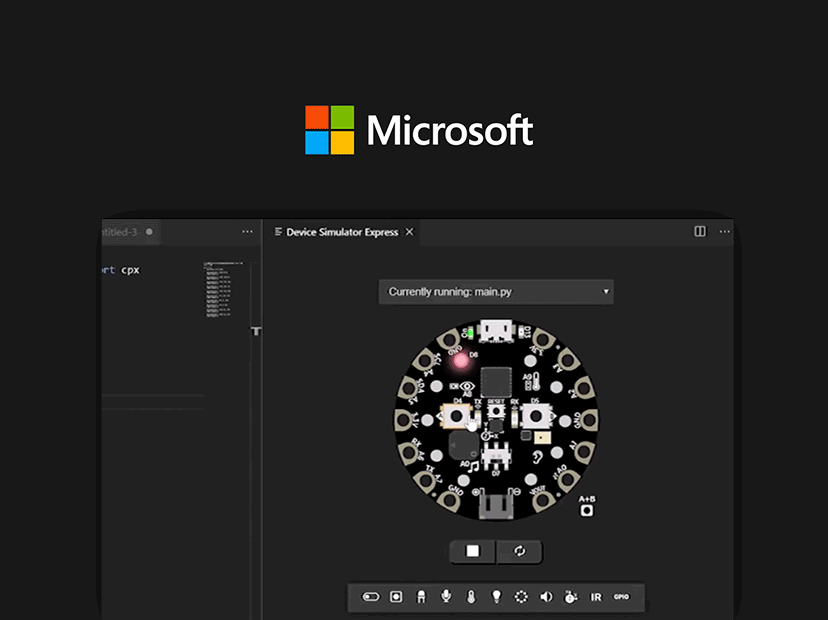This screenshot has width=828, height=620.
Task: Click the glowing pink NeoPixel LED near D8
Action: (461, 361)
